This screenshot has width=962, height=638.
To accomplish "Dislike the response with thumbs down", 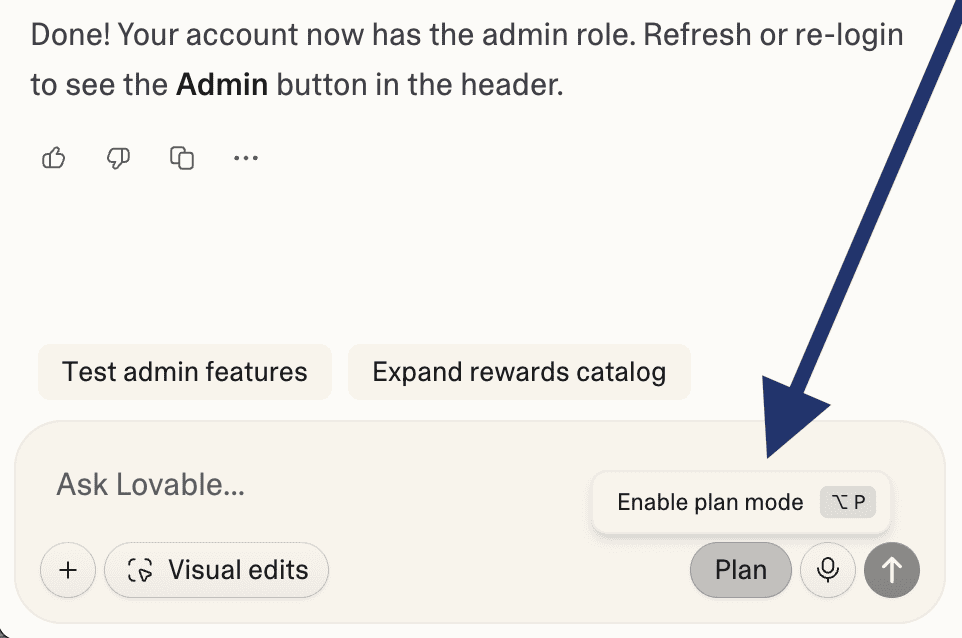I will coord(118,158).
